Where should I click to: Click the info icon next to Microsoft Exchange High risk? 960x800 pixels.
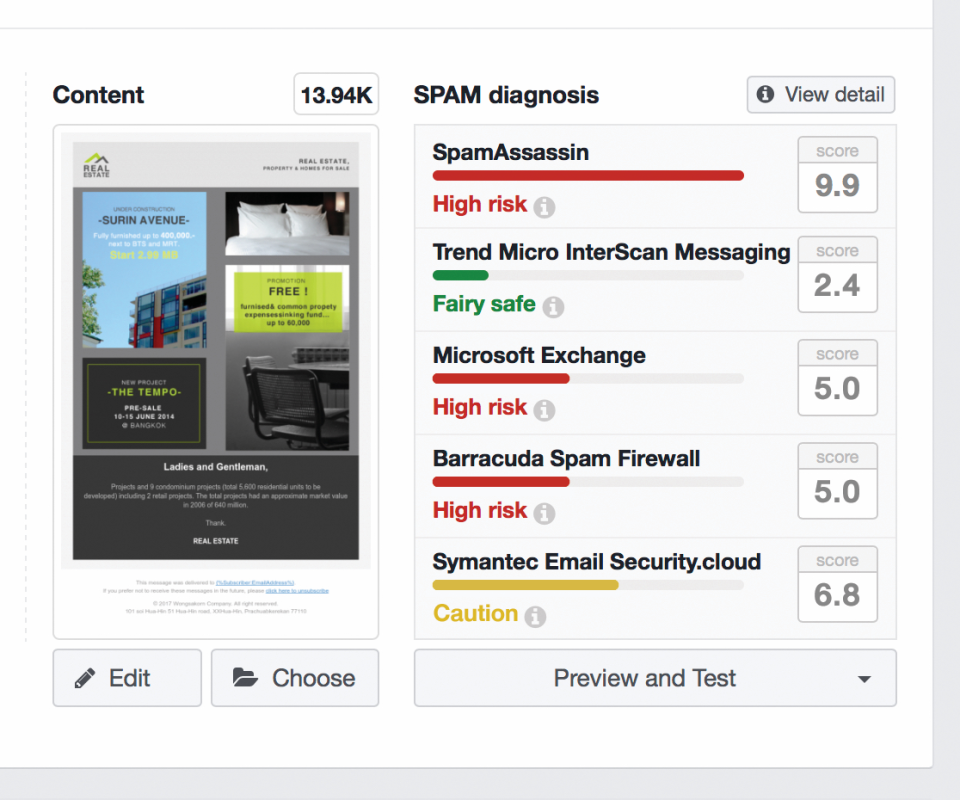click(544, 410)
